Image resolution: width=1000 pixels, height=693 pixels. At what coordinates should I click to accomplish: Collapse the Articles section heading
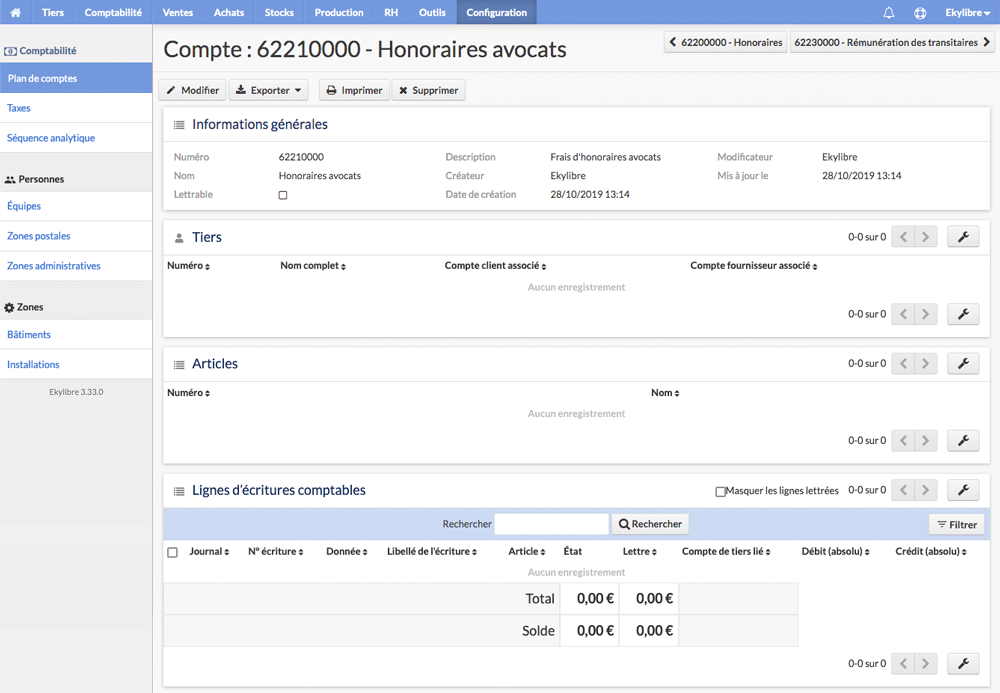215,363
